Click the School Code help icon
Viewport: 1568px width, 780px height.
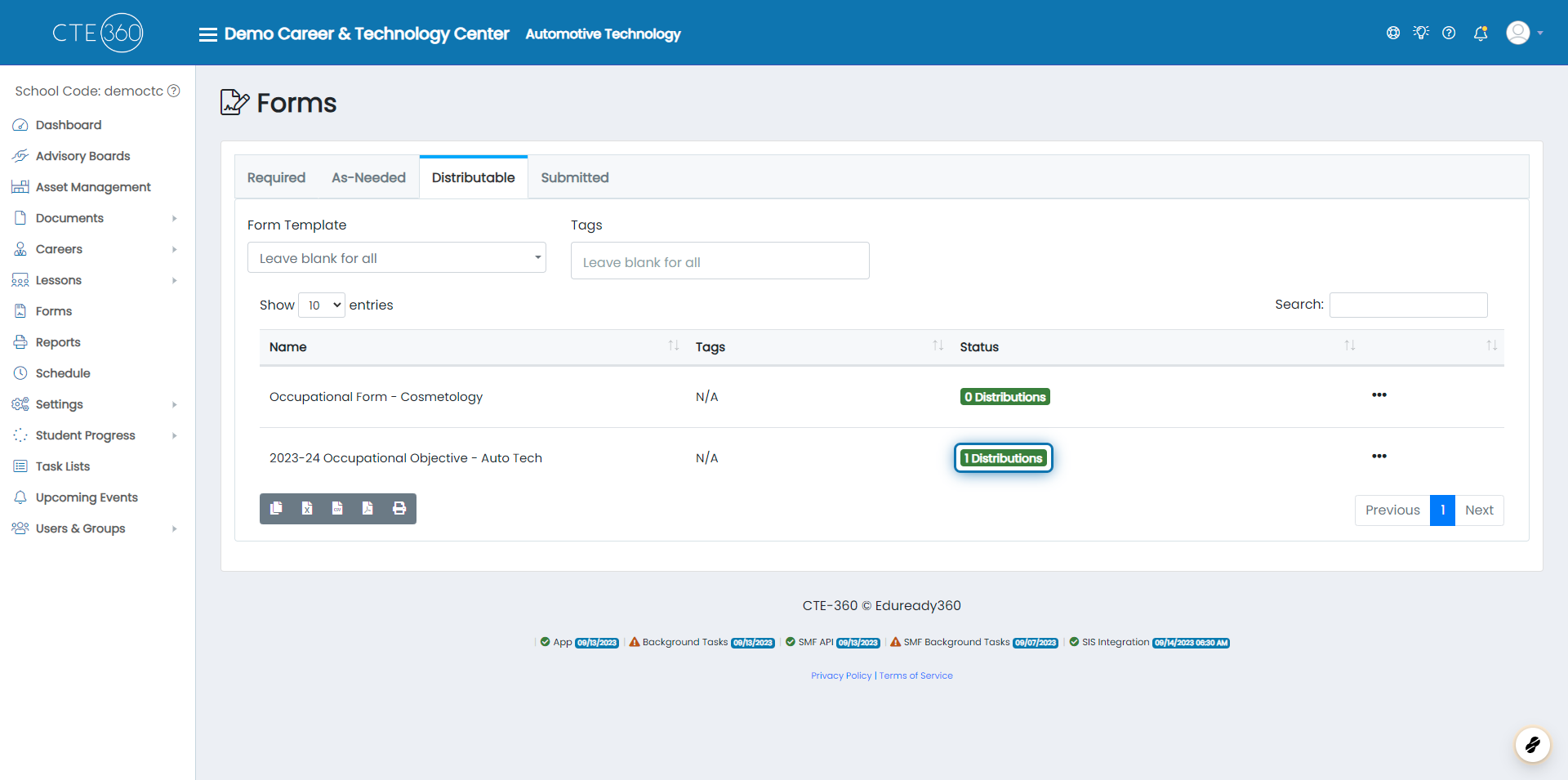coord(174,91)
